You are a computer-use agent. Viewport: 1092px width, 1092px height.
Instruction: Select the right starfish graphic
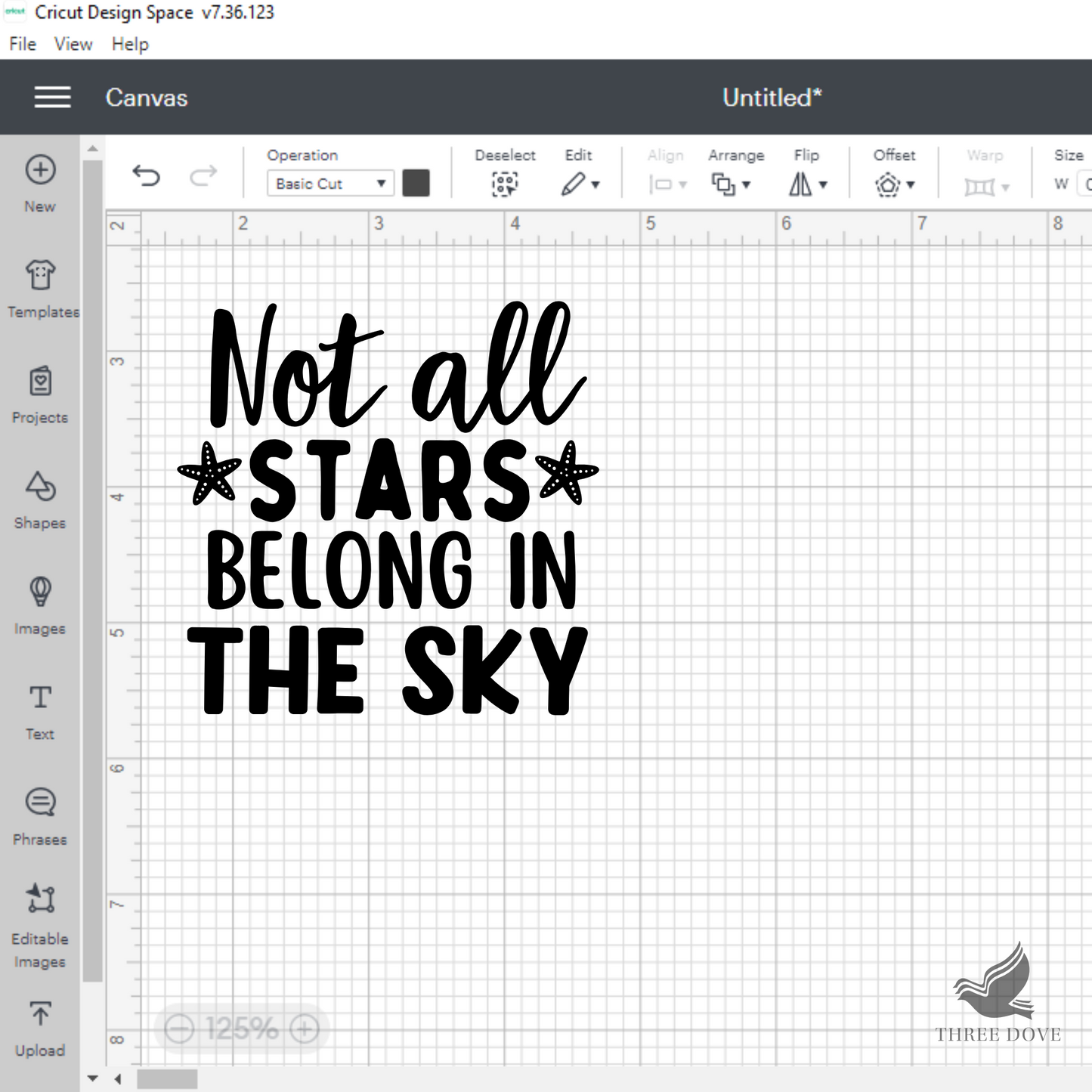point(567,473)
